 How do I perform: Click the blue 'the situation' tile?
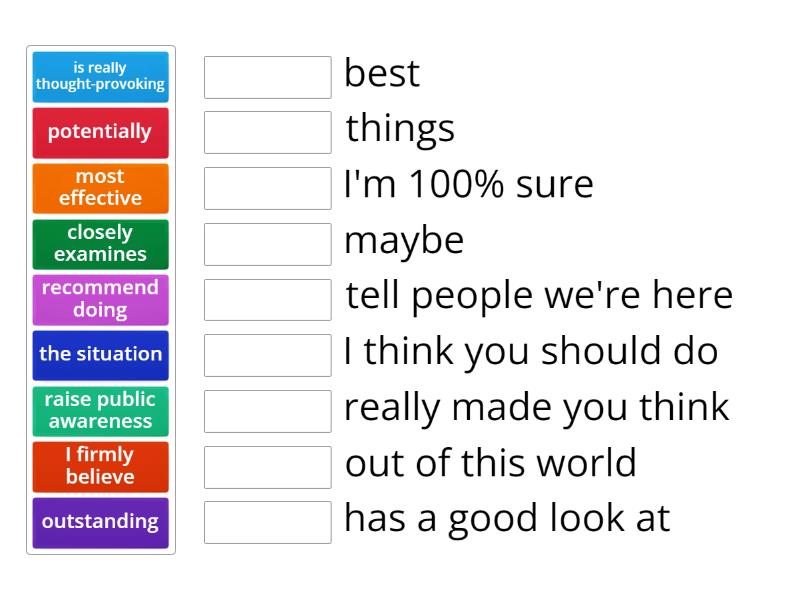(x=101, y=355)
